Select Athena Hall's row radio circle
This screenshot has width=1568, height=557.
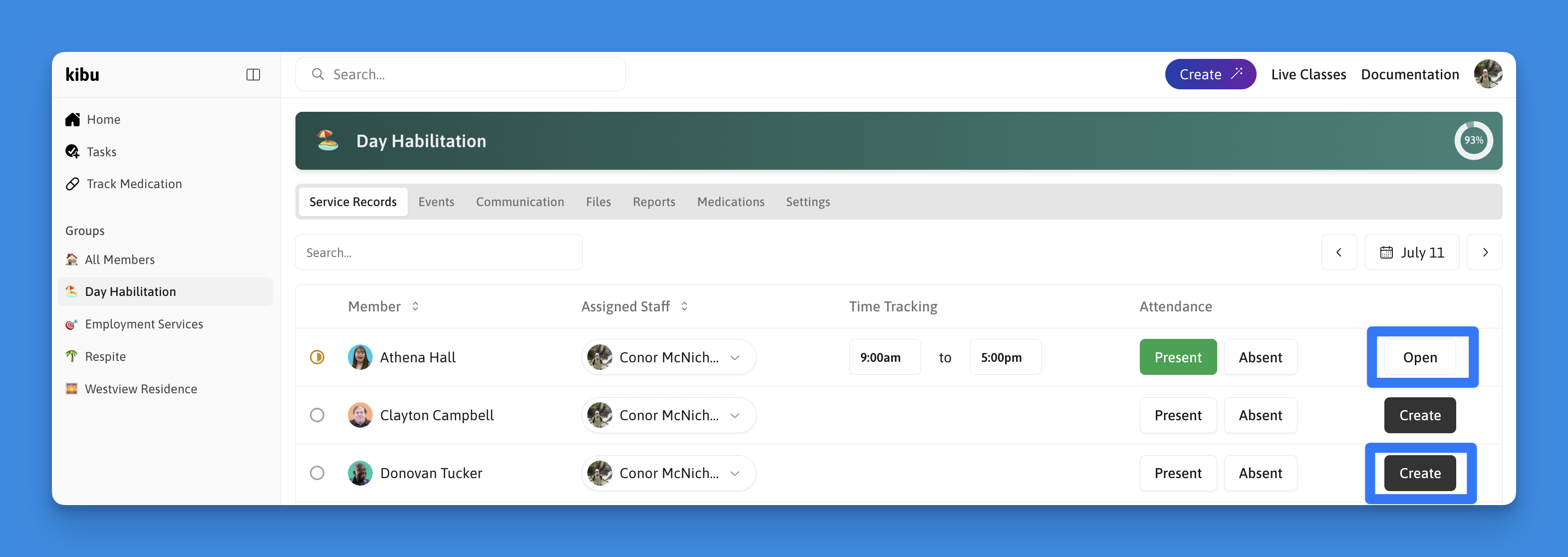[x=317, y=357]
